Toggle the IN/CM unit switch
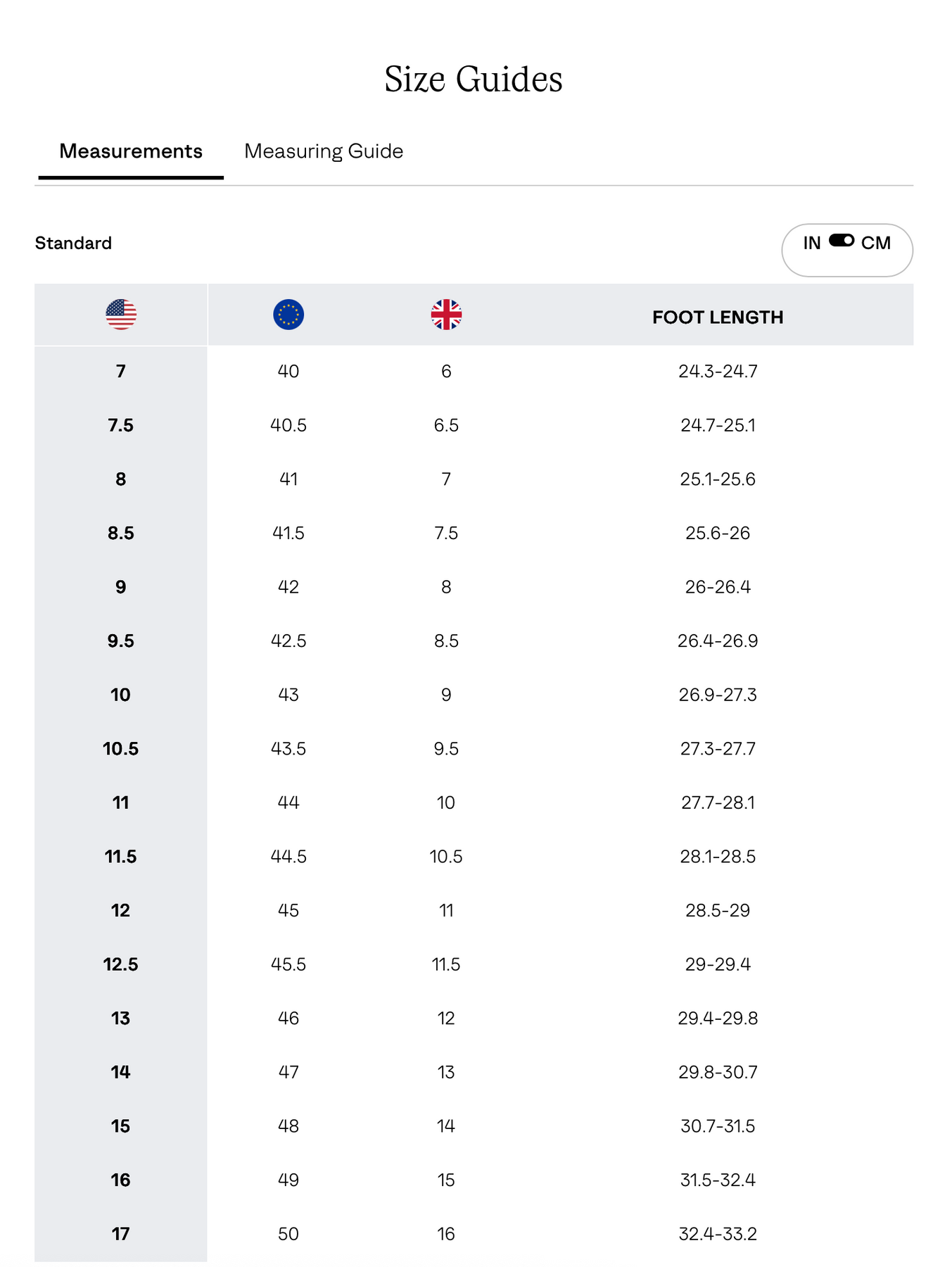This screenshot has width=952, height=1267. 841,241
